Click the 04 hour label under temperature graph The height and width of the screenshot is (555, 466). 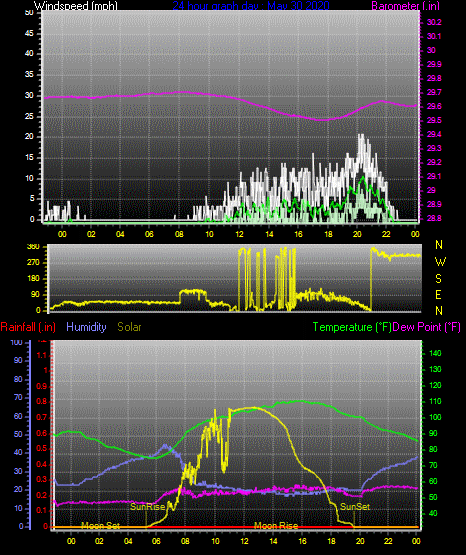click(128, 541)
